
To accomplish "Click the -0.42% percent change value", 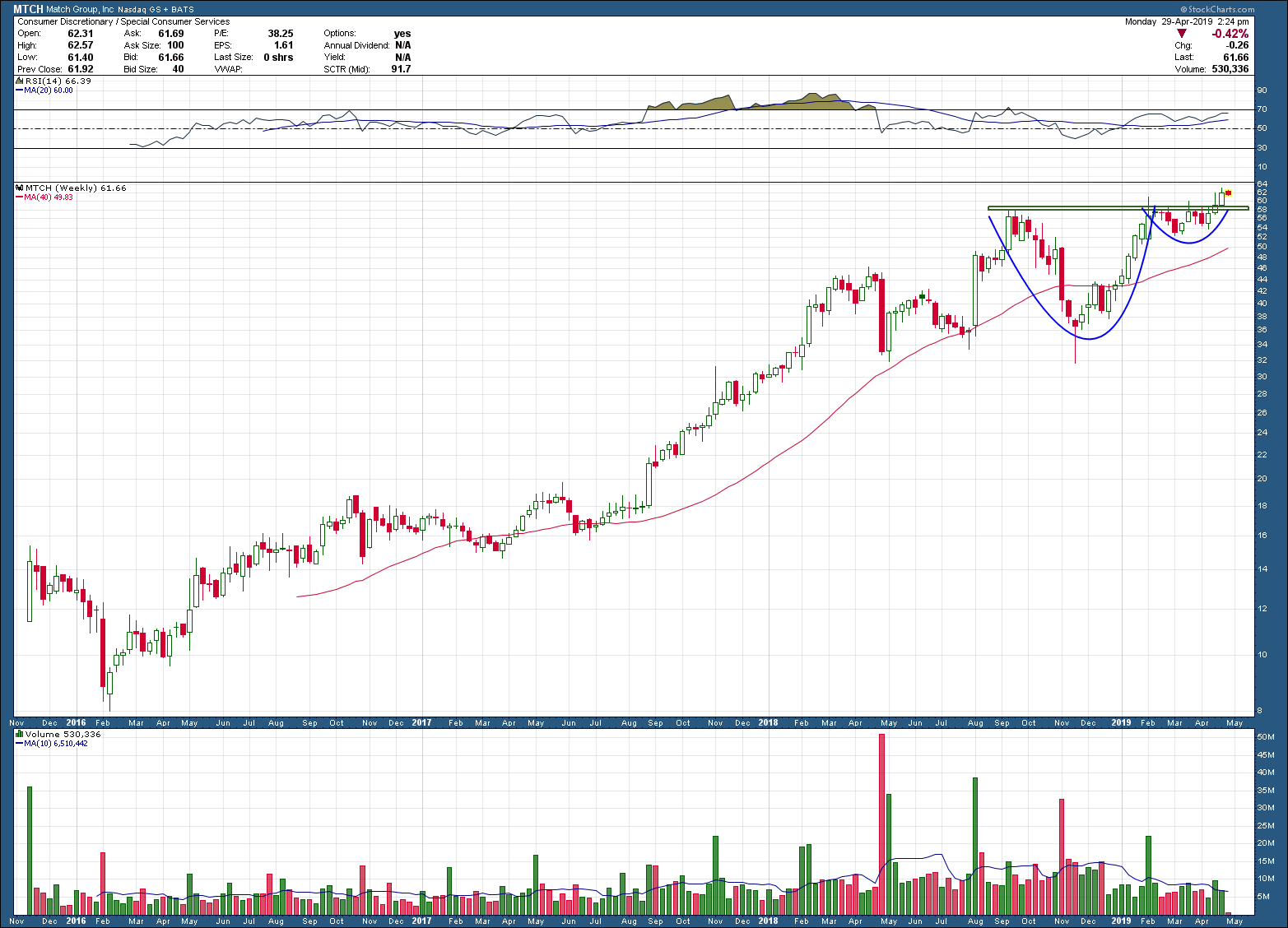I will 1230,34.
